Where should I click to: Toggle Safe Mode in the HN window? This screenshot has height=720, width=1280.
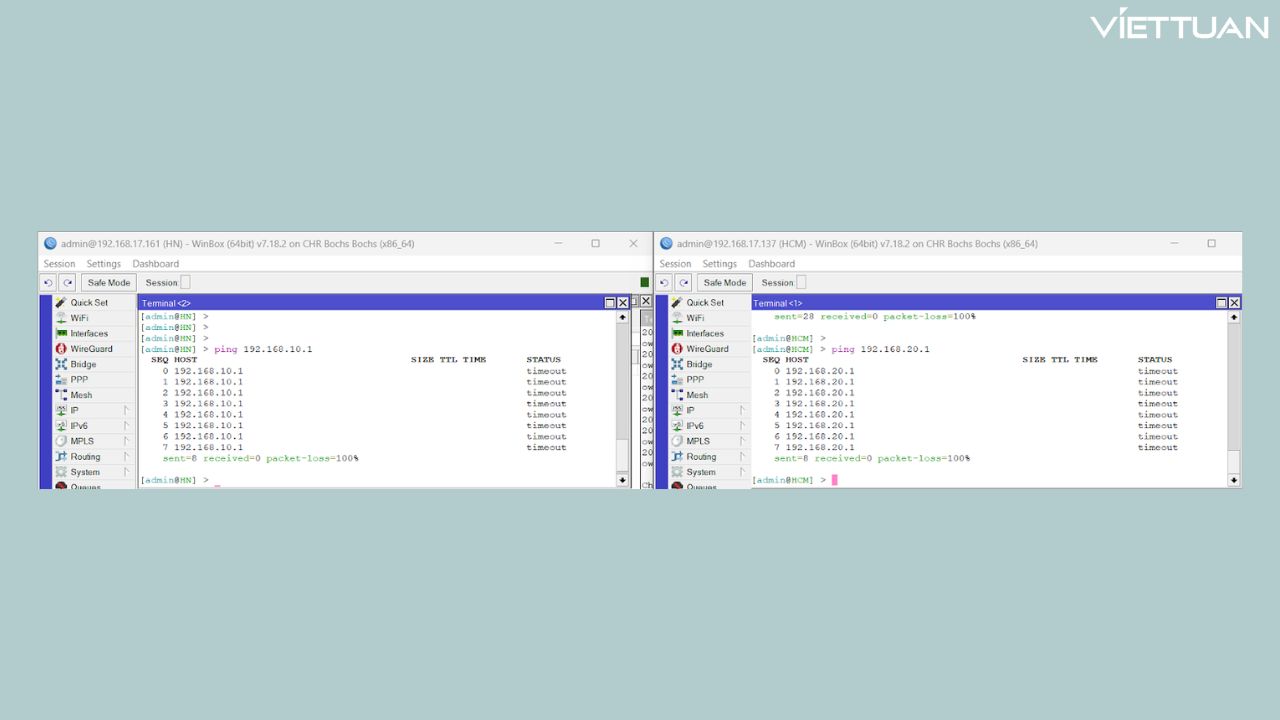[108, 283]
